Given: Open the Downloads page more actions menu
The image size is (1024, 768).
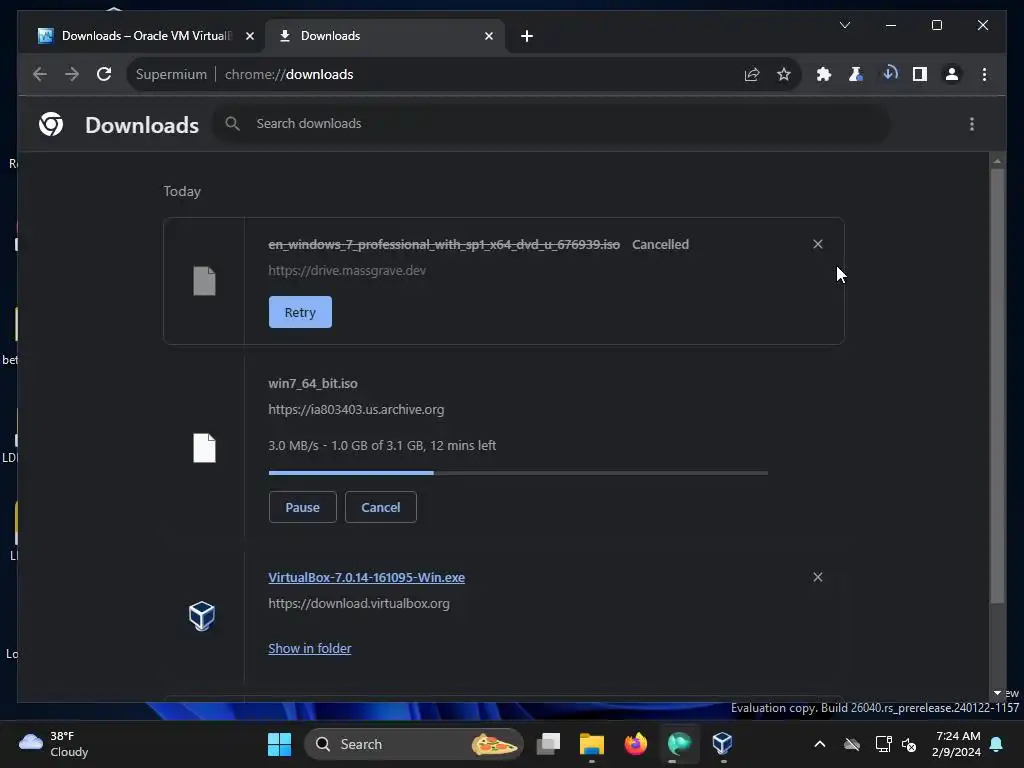Looking at the screenshot, I should (x=972, y=124).
